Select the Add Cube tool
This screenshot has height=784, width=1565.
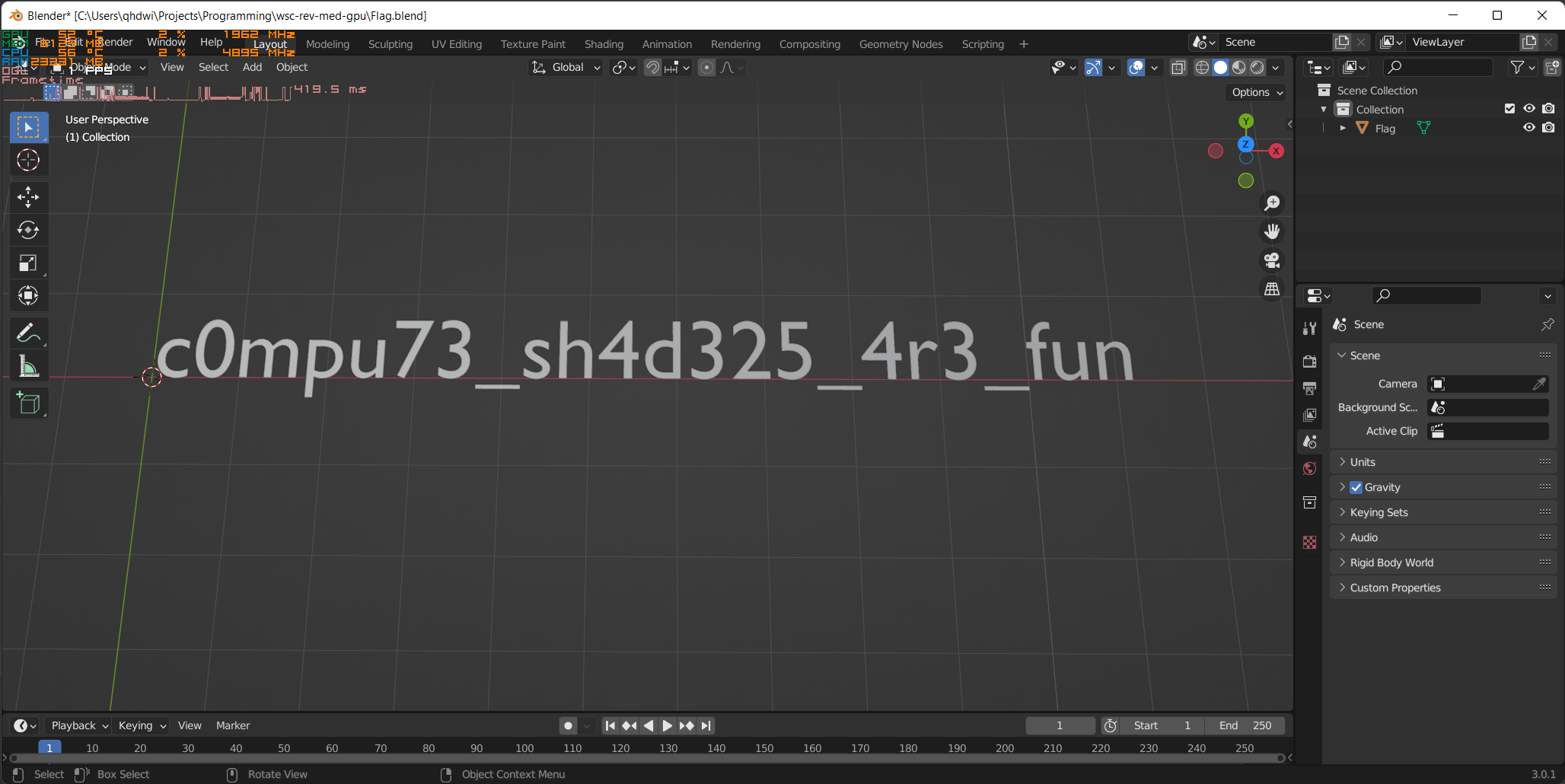tap(29, 403)
